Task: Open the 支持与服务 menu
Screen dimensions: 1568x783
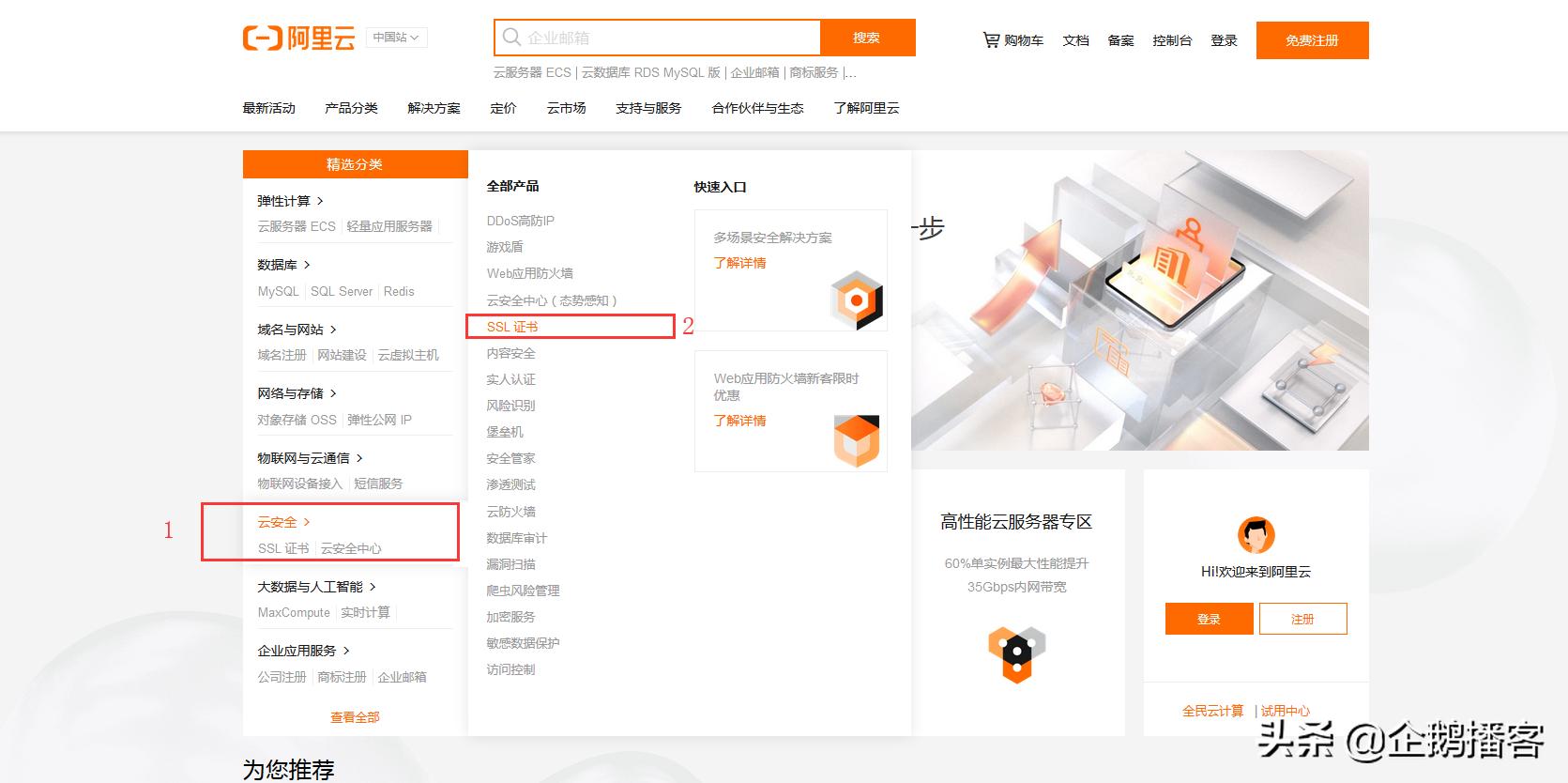Action: click(648, 108)
